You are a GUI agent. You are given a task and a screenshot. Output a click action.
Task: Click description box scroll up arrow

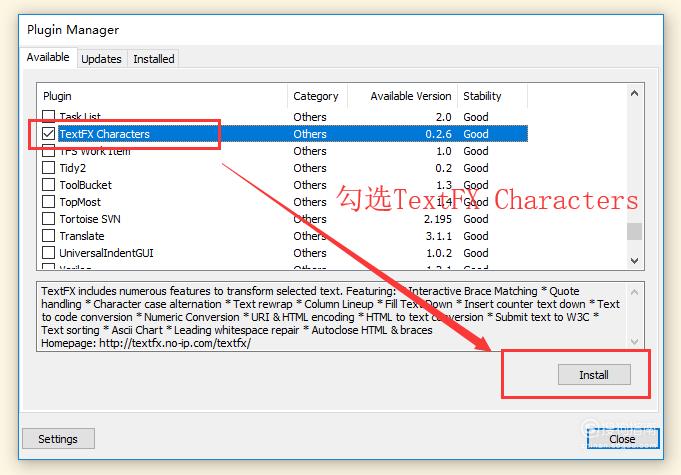coord(635,292)
